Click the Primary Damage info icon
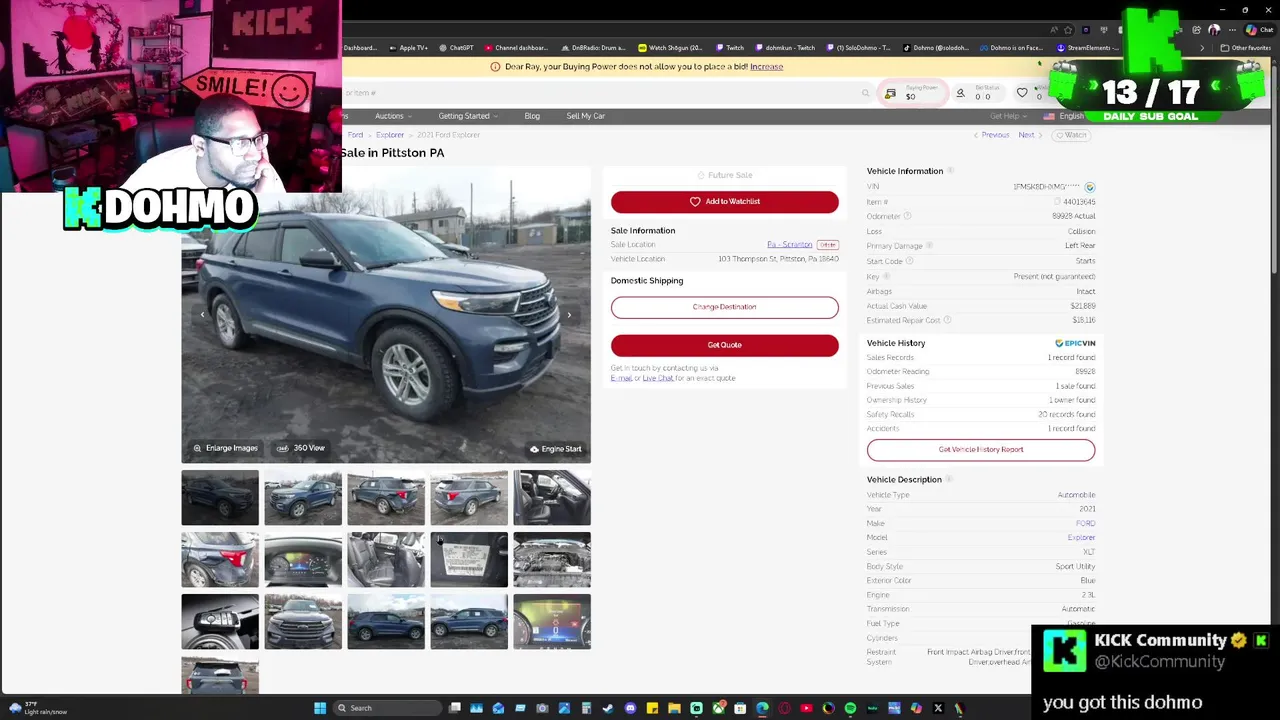The image size is (1280, 720). tap(929, 246)
